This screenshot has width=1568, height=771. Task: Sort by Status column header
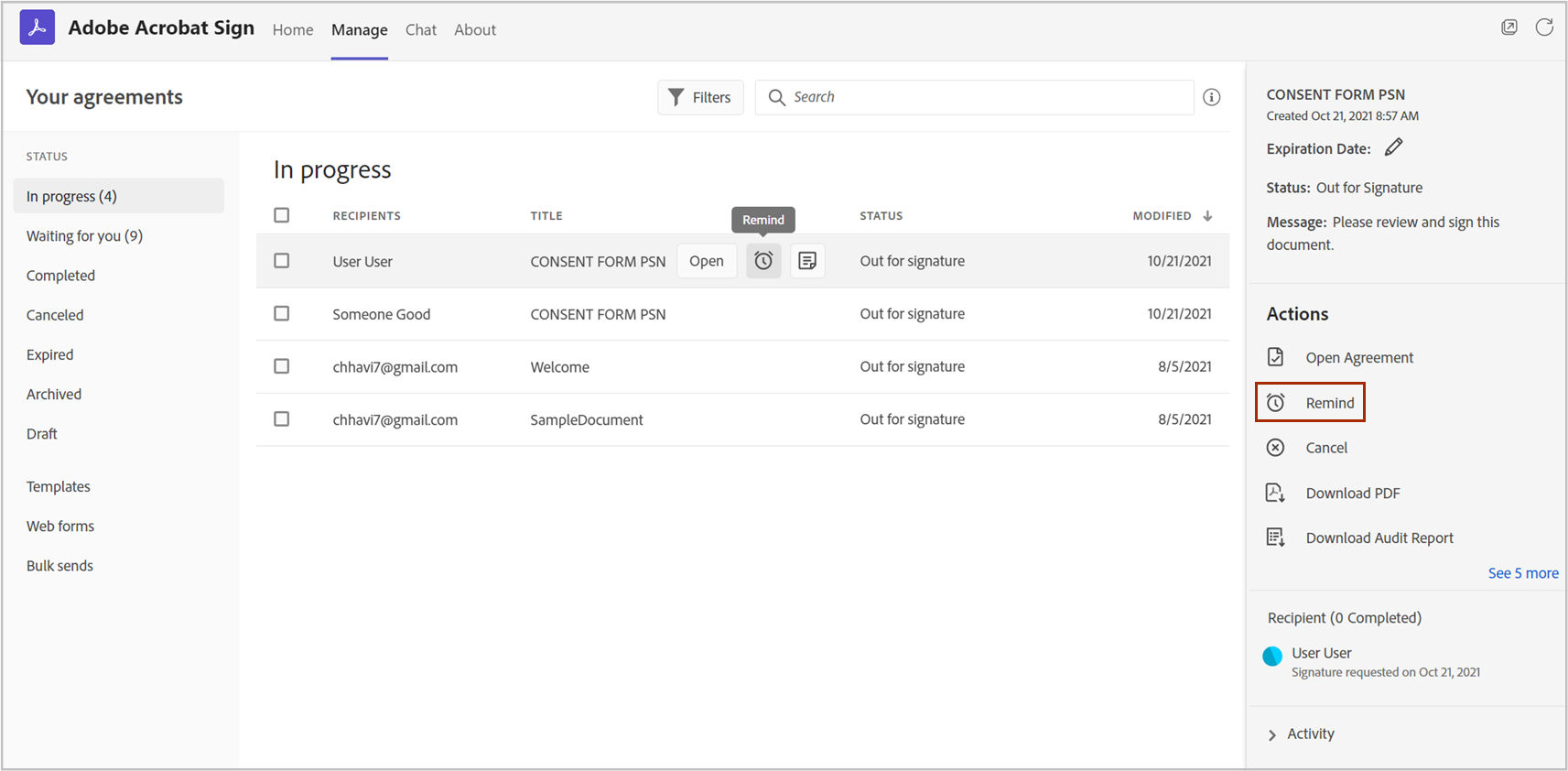pos(881,216)
